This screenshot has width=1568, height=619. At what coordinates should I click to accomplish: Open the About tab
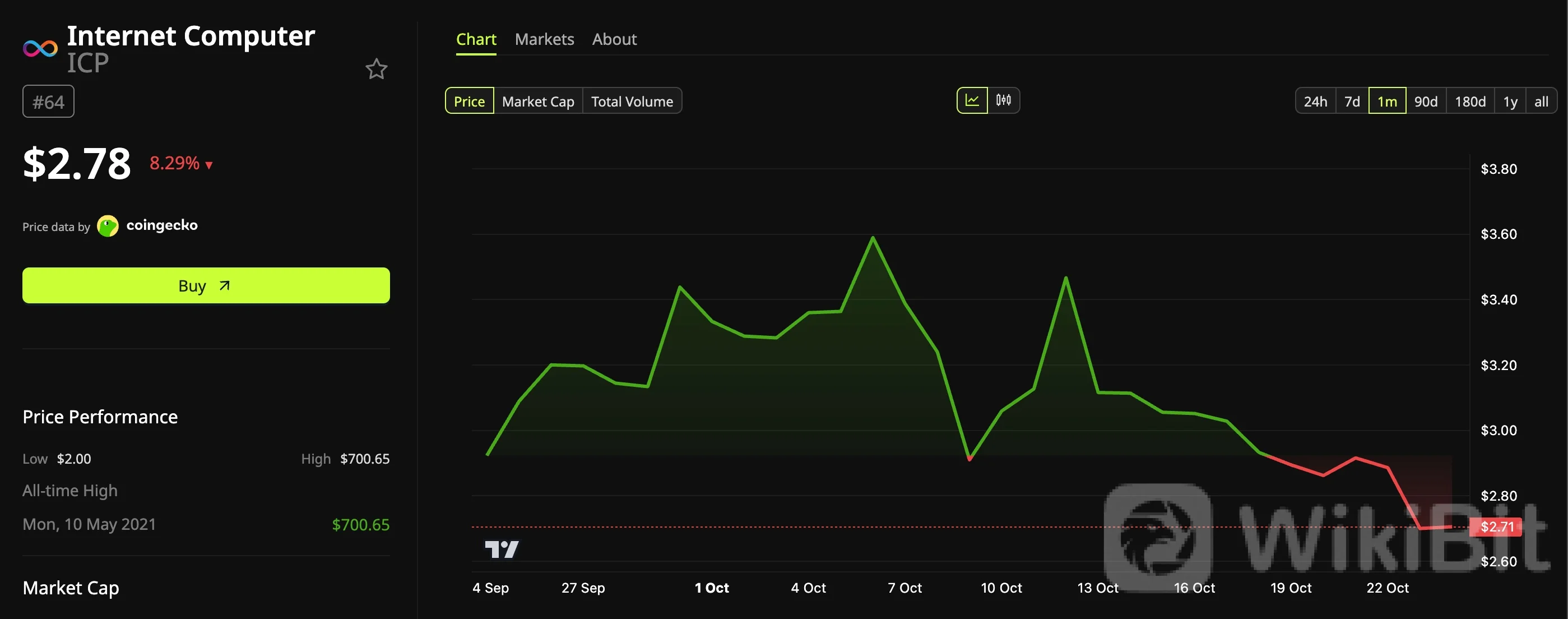coord(614,40)
